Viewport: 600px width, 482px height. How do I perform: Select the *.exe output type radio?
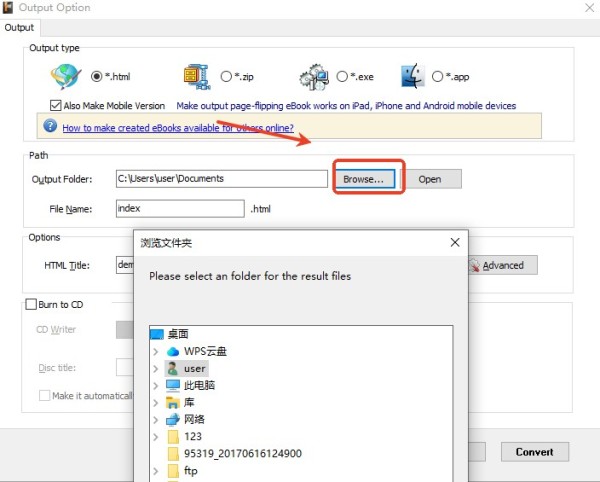point(342,77)
